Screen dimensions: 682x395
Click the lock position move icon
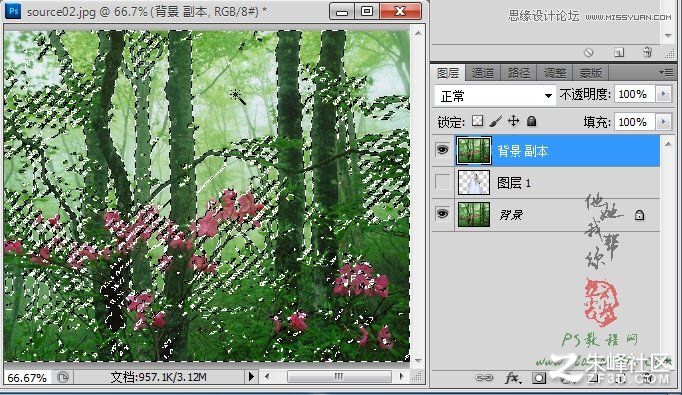point(514,121)
